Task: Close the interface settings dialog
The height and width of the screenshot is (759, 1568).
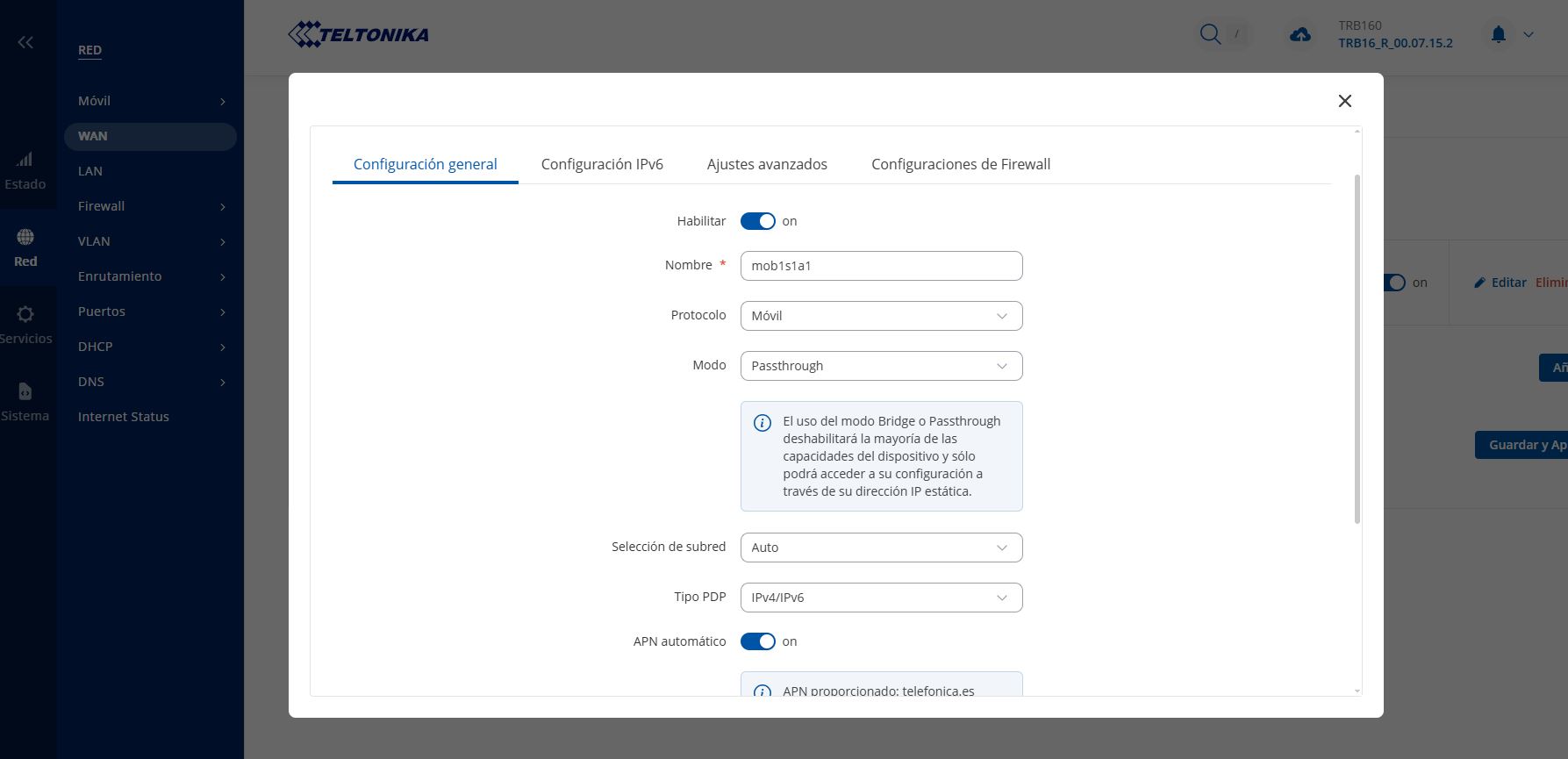Action: tap(1344, 101)
